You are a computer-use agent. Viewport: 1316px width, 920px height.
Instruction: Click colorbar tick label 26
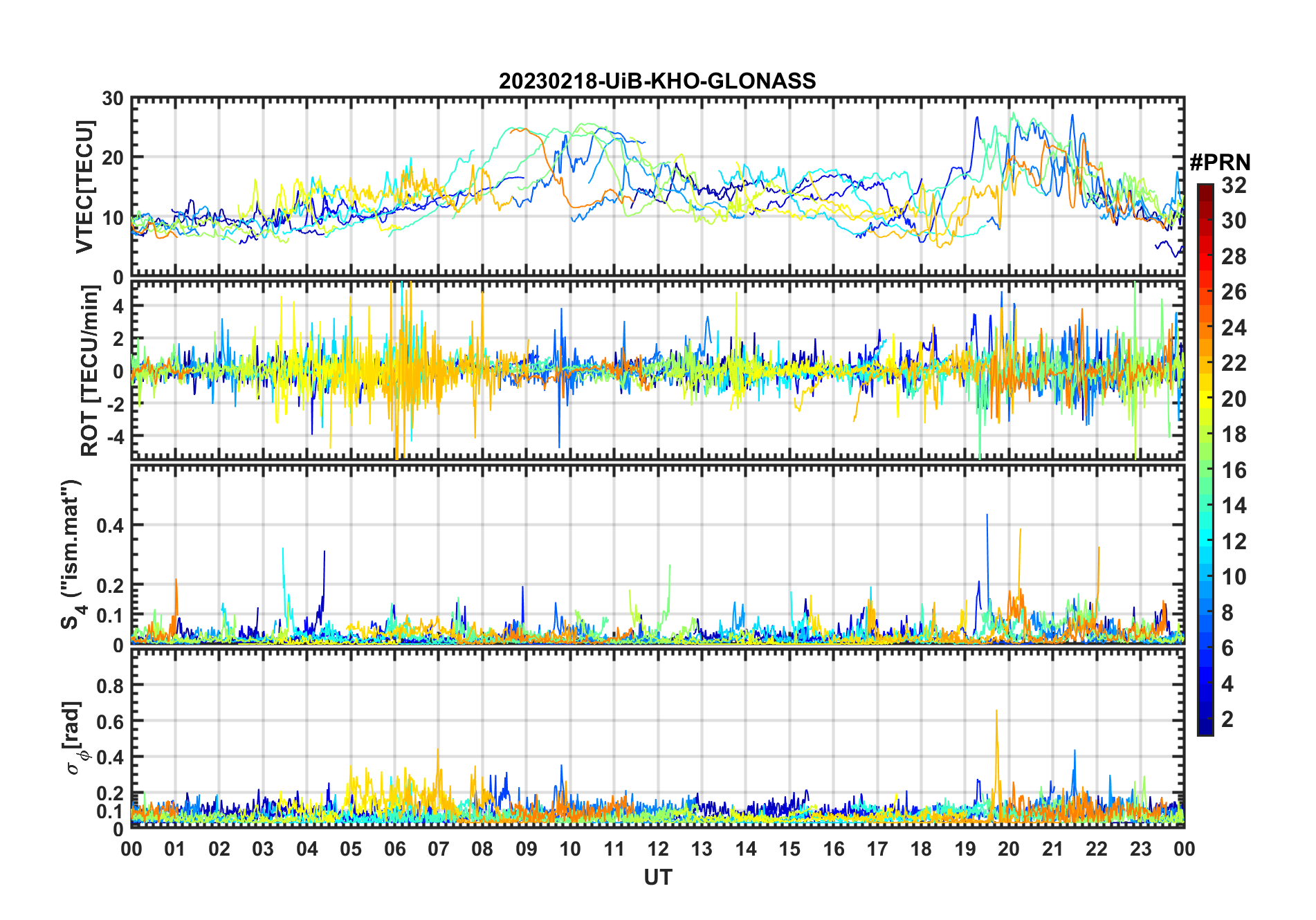[x=1234, y=292]
